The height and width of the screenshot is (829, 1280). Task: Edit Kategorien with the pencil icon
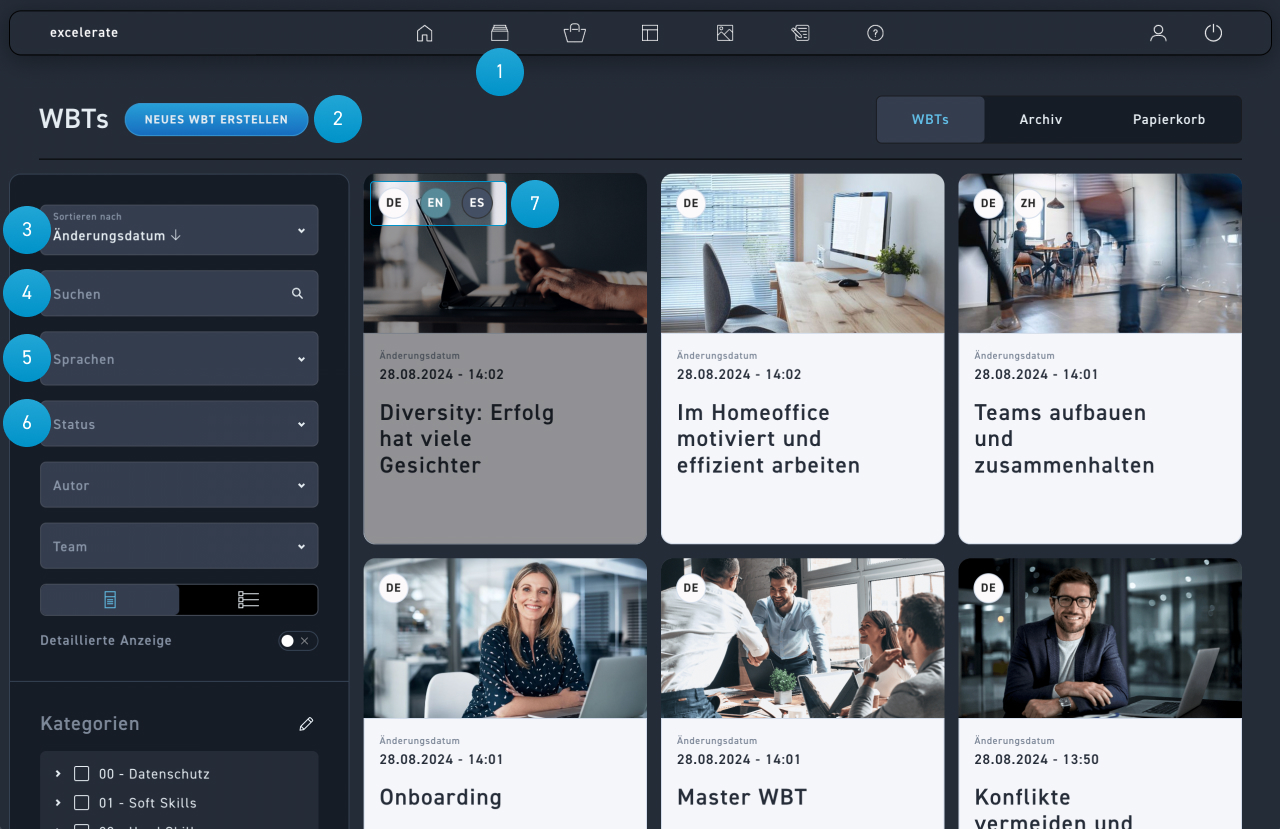(306, 724)
